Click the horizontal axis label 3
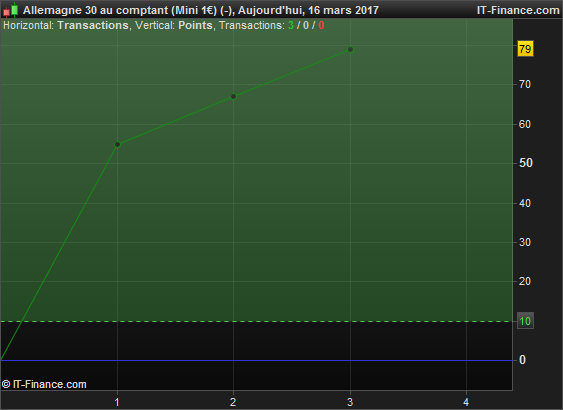Image resolution: width=563 pixels, height=410 pixels. pos(350,402)
